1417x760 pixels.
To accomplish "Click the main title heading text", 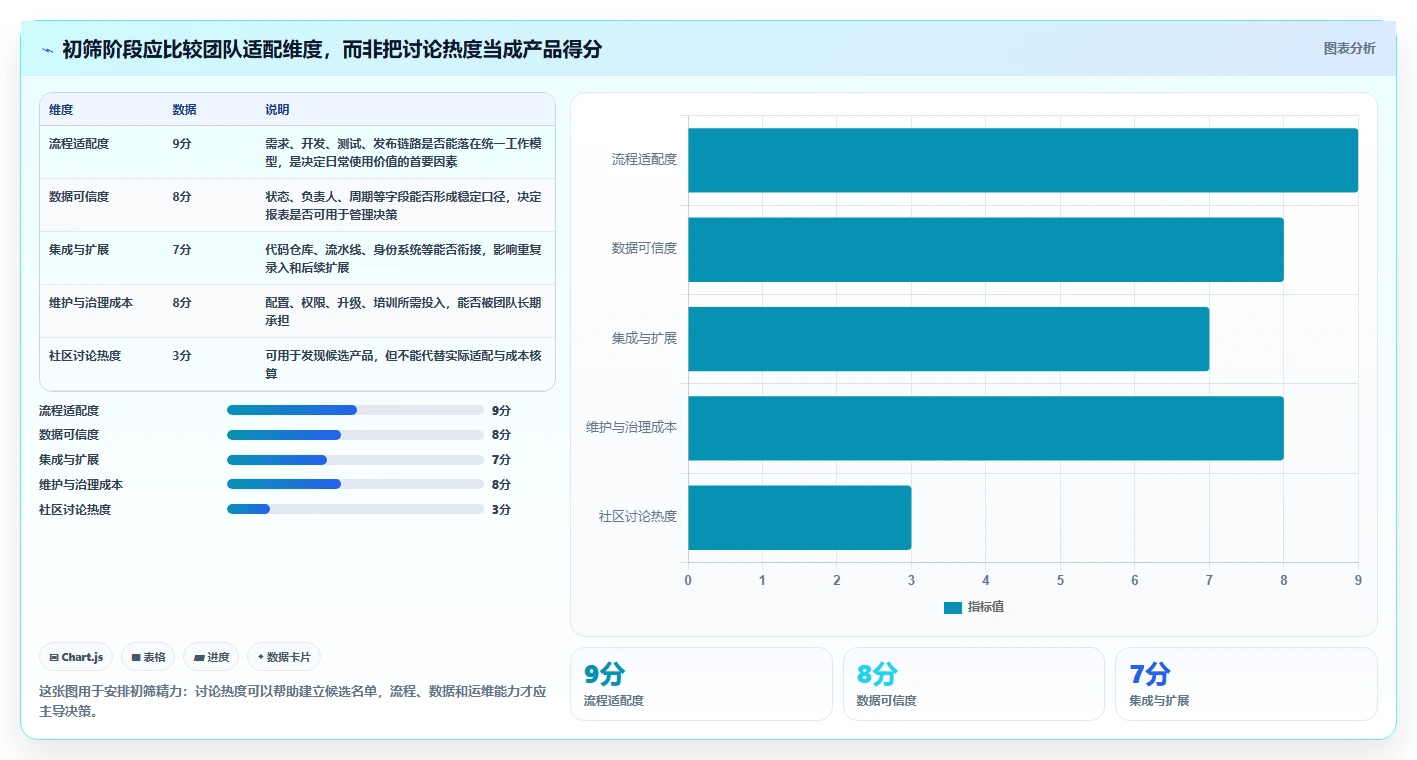I will [x=332, y=49].
